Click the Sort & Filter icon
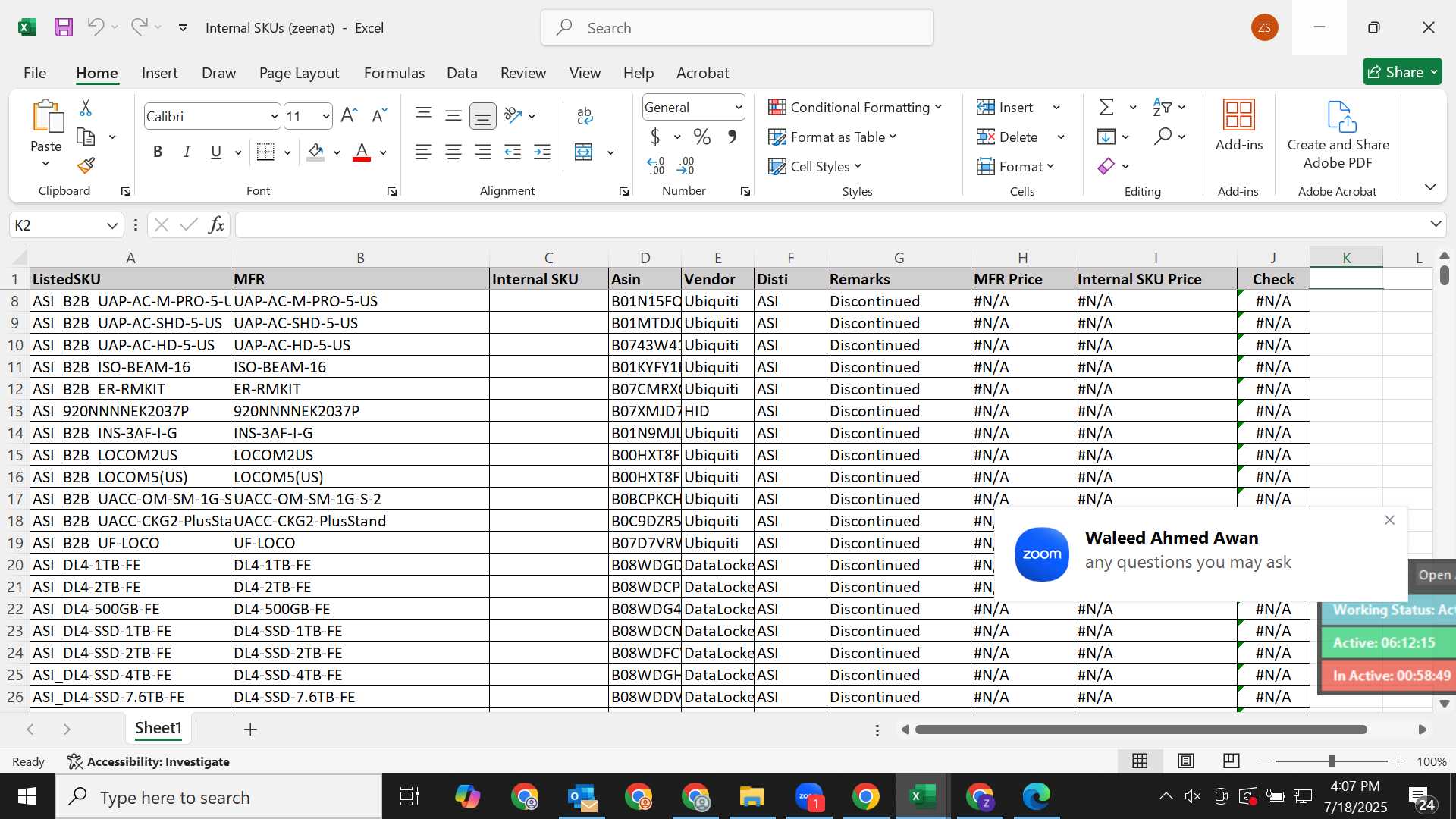The height and width of the screenshot is (819, 1456). tap(1162, 108)
